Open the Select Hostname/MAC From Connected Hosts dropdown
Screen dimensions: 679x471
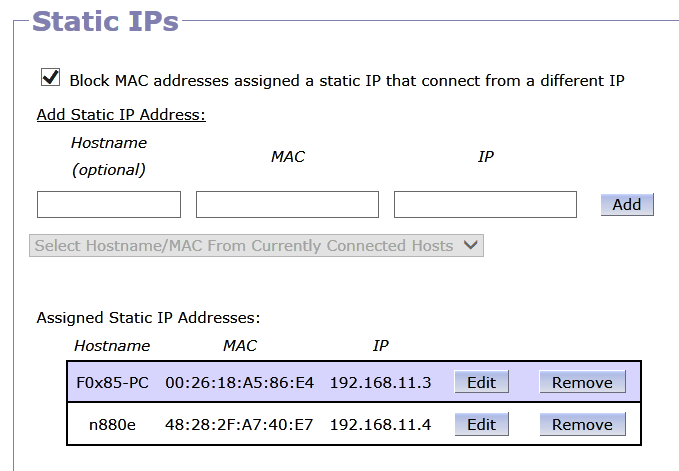256,246
